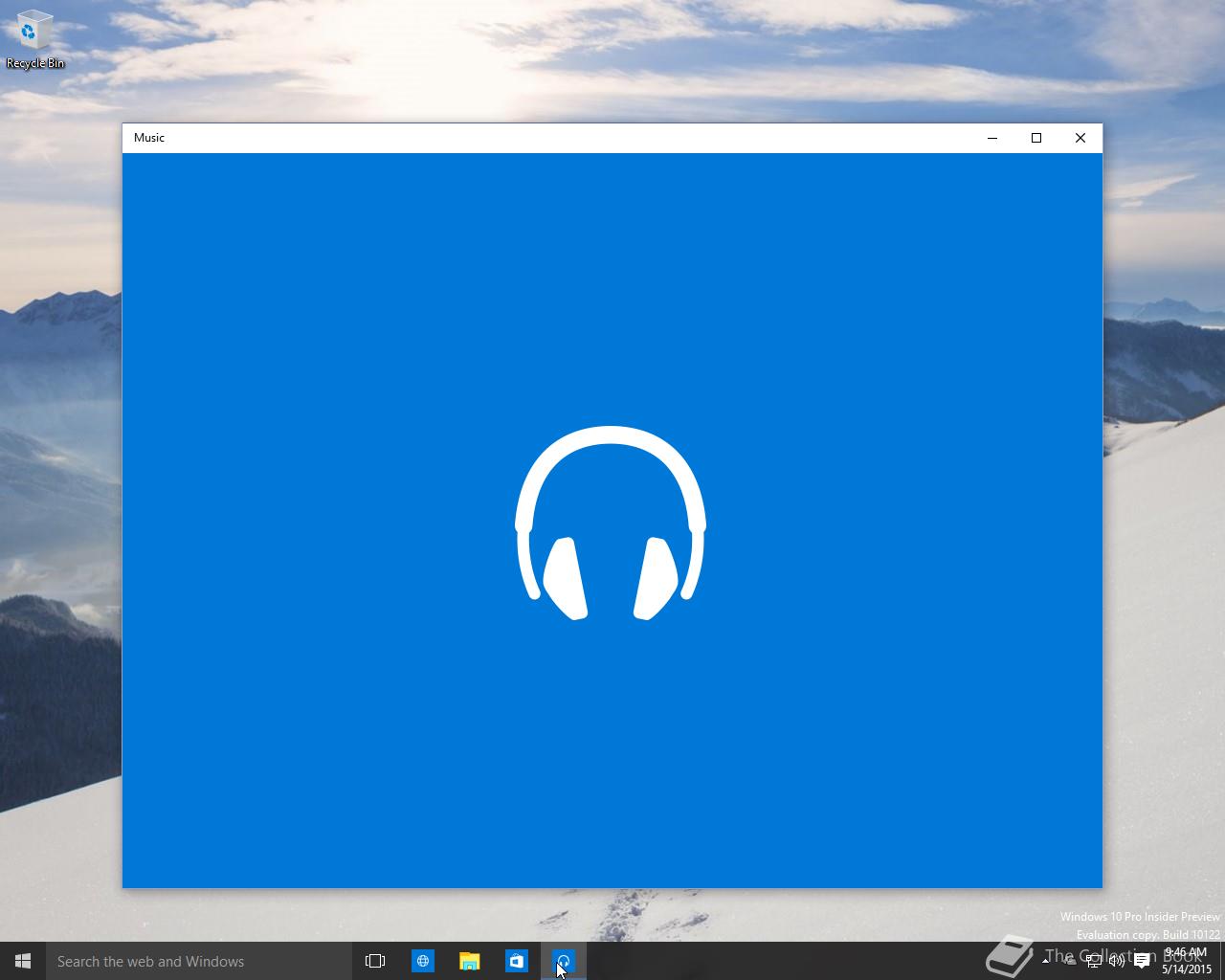Maximize the Music window
The image size is (1225, 980).
(x=1036, y=138)
